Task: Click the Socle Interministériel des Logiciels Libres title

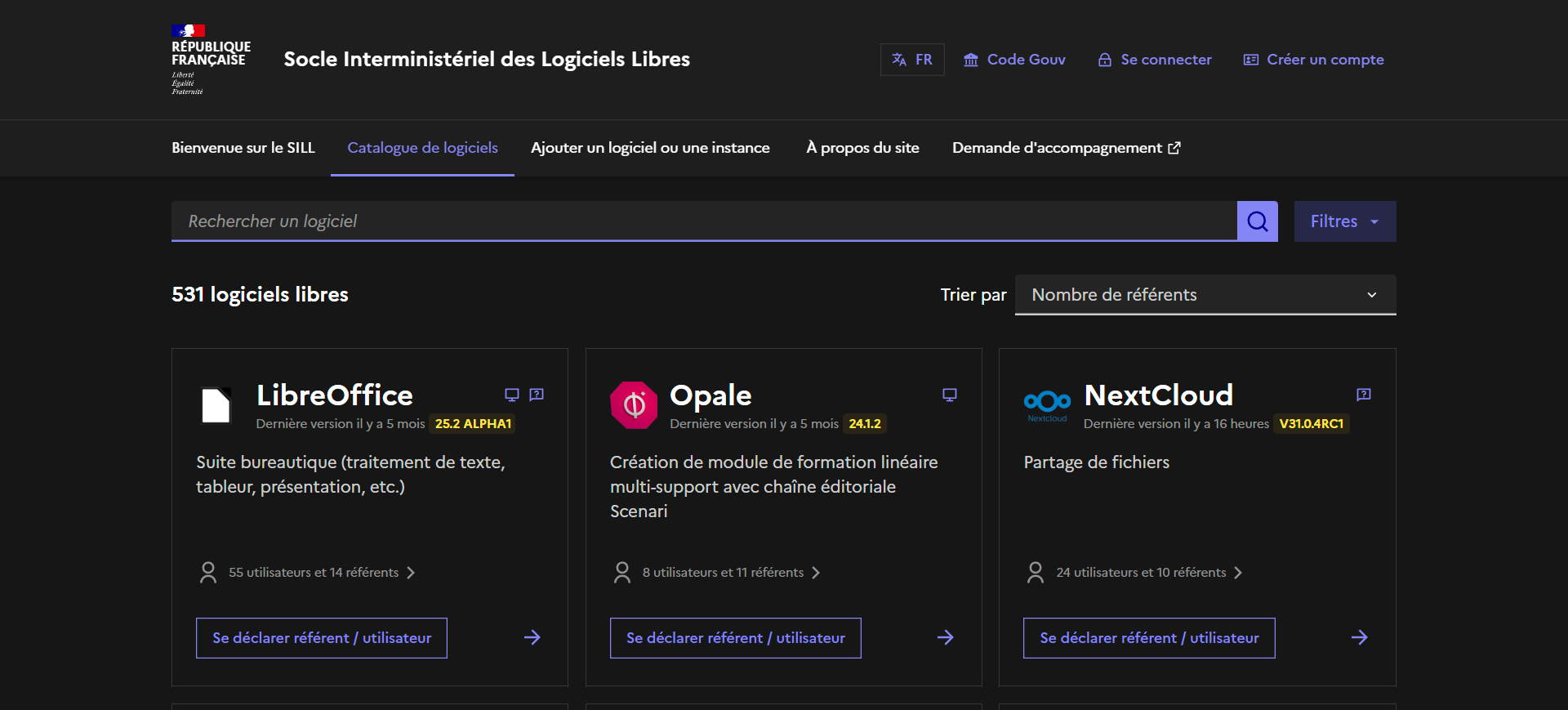Action: [x=487, y=60]
